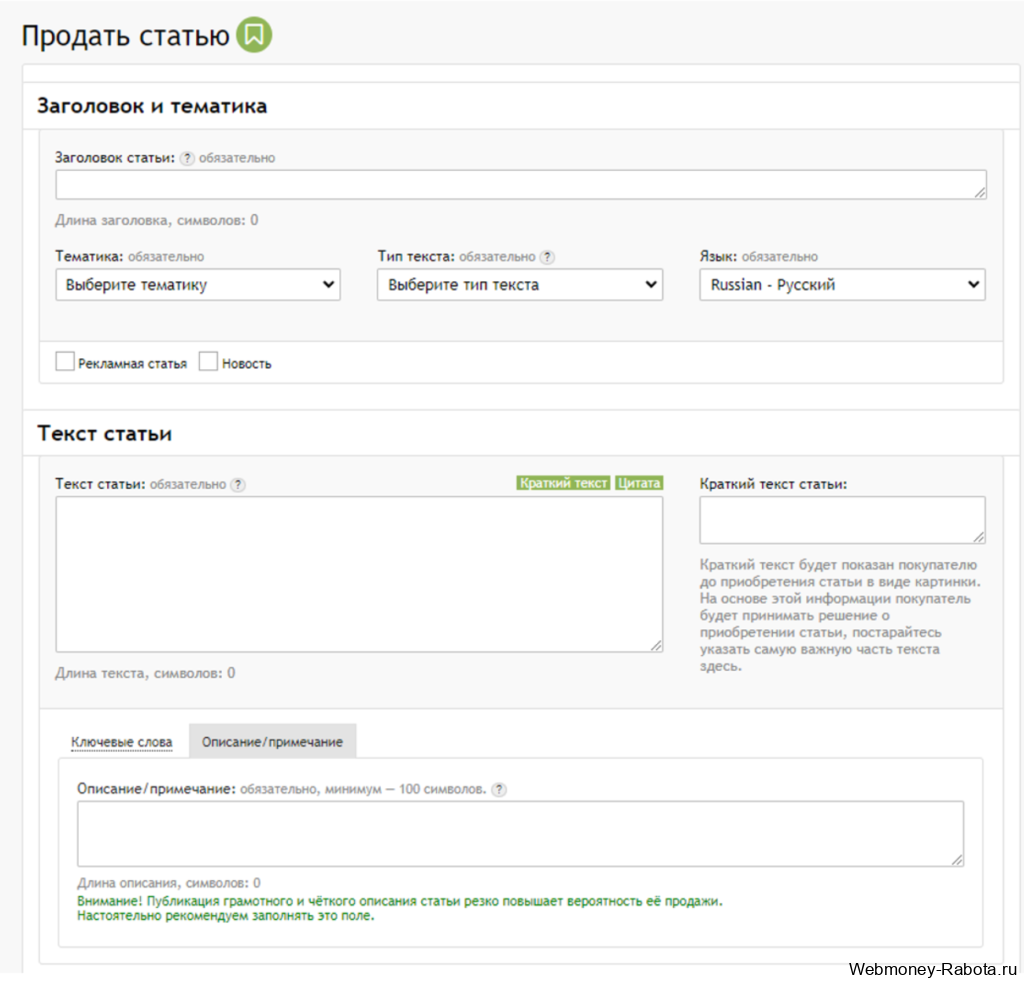Click the green bookmark icon beside Продать статью

point(254,35)
